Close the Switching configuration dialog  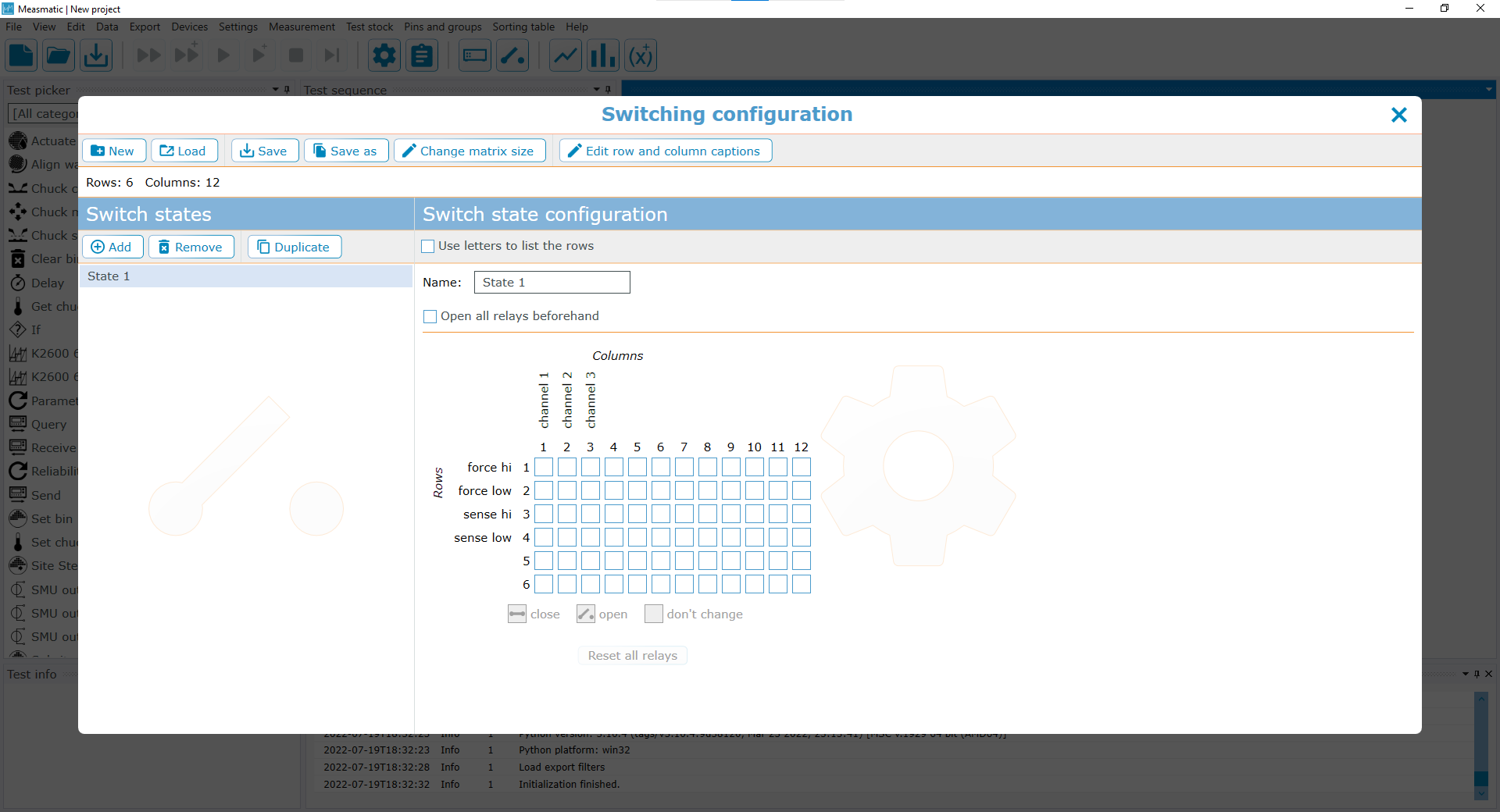(x=1399, y=115)
